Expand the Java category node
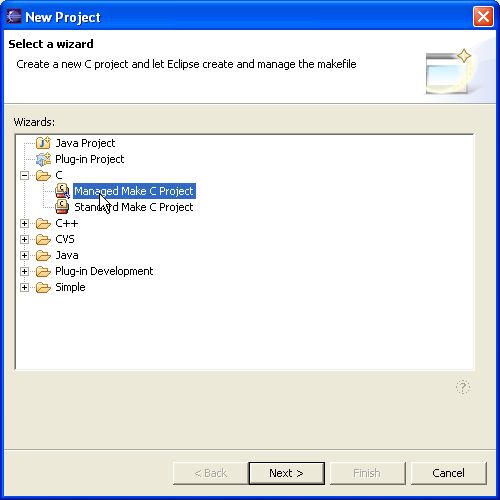500x500 pixels. coord(24,255)
